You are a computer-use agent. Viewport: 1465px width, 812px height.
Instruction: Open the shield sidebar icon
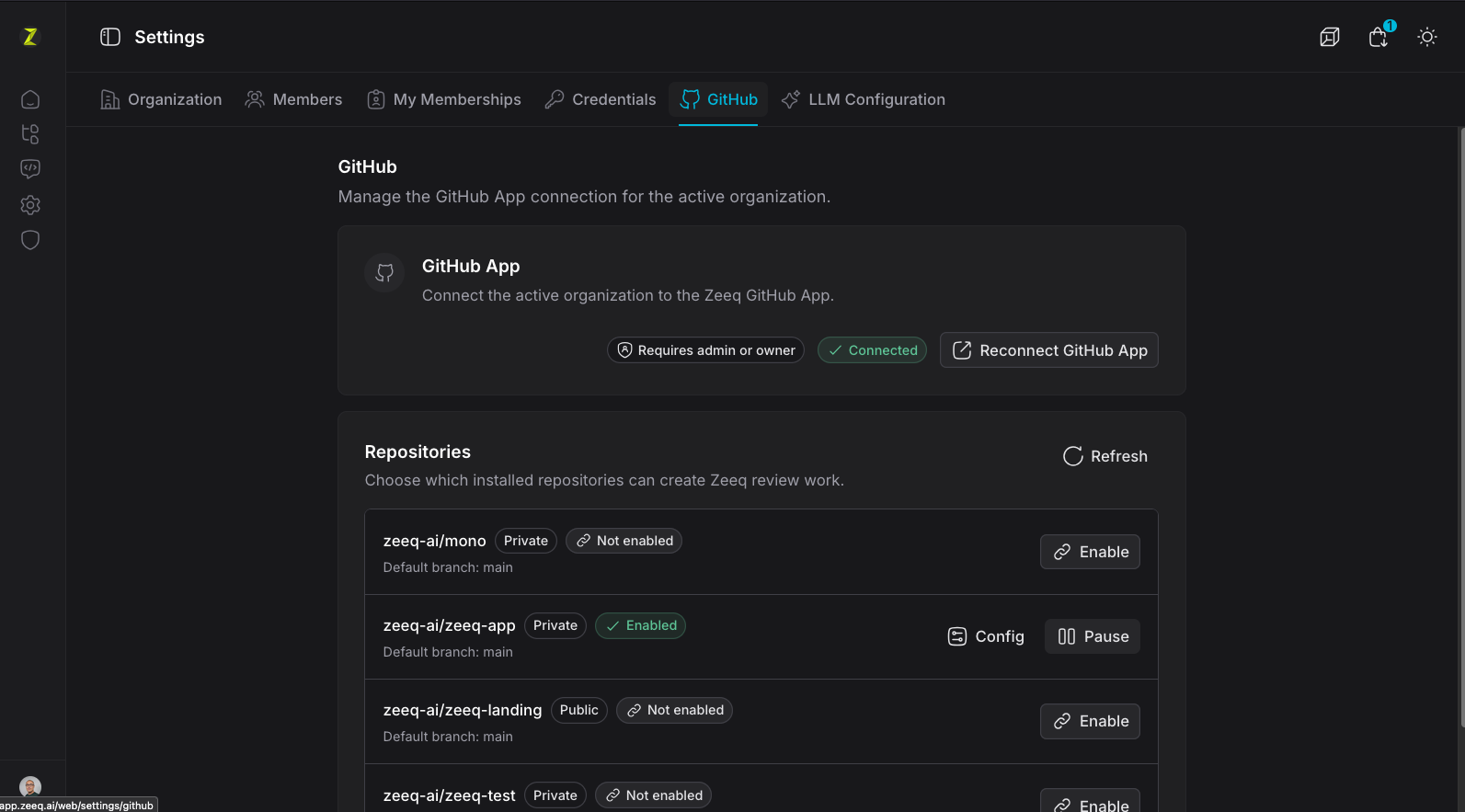tap(30, 240)
